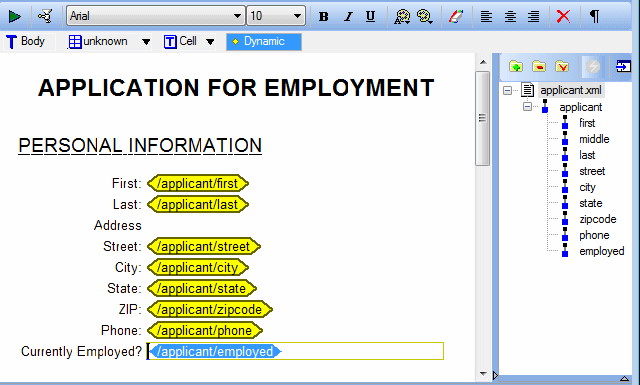The height and width of the screenshot is (385, 640).
Task: Click the remove data source folder icon
Action: point(539,66)
